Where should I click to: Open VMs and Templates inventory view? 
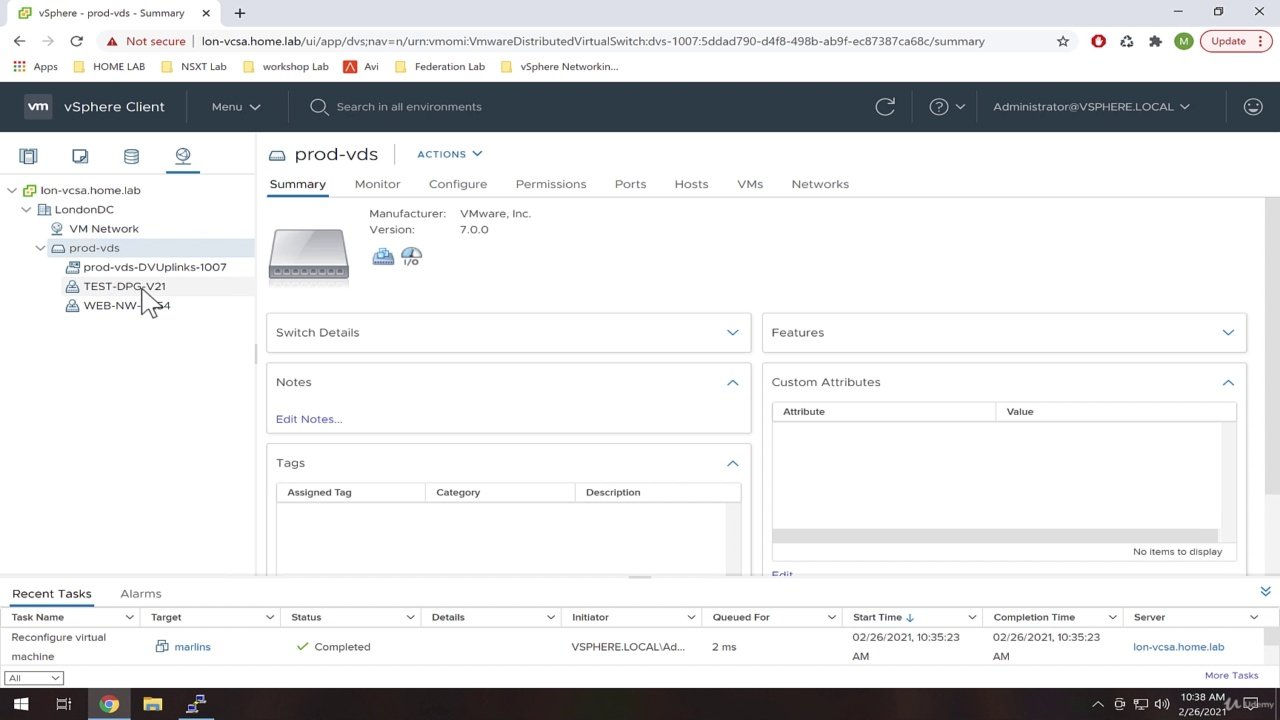coord(80,156)
